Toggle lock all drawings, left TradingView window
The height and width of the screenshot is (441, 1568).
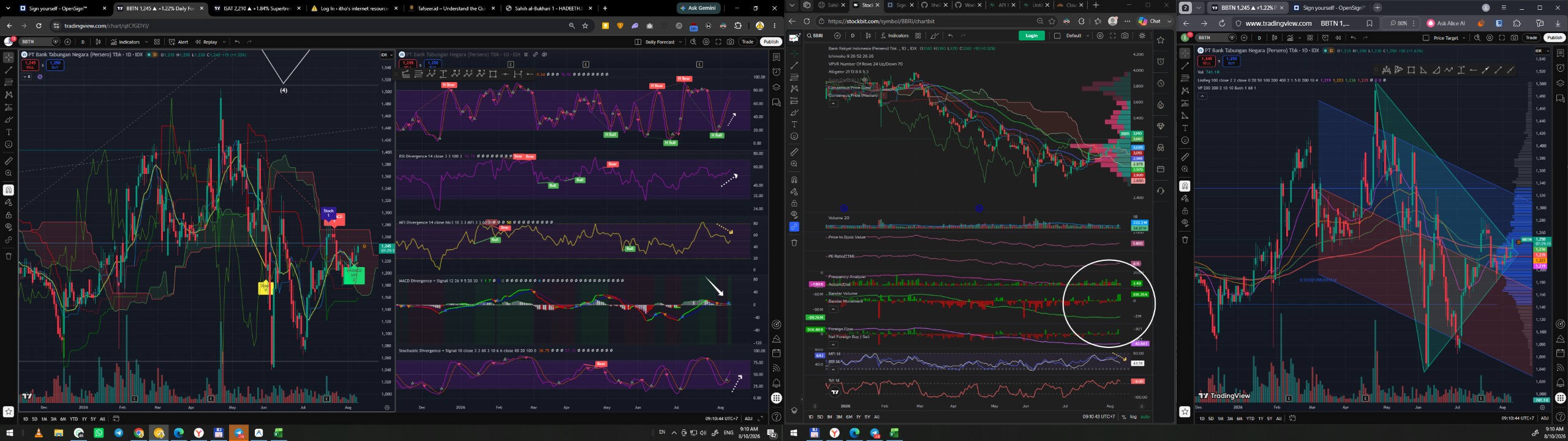click(x=9, y=215)
